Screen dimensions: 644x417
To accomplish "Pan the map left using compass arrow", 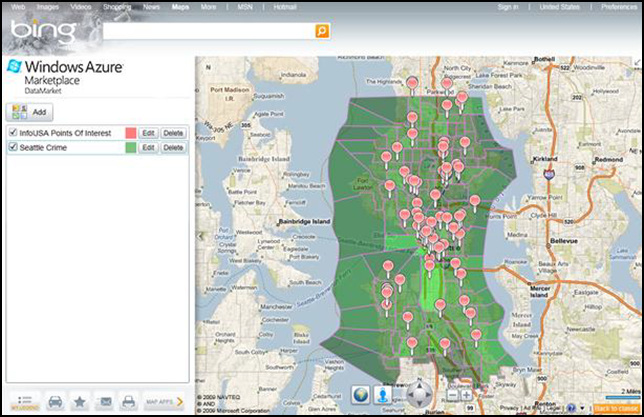I will tap(409, 394).
